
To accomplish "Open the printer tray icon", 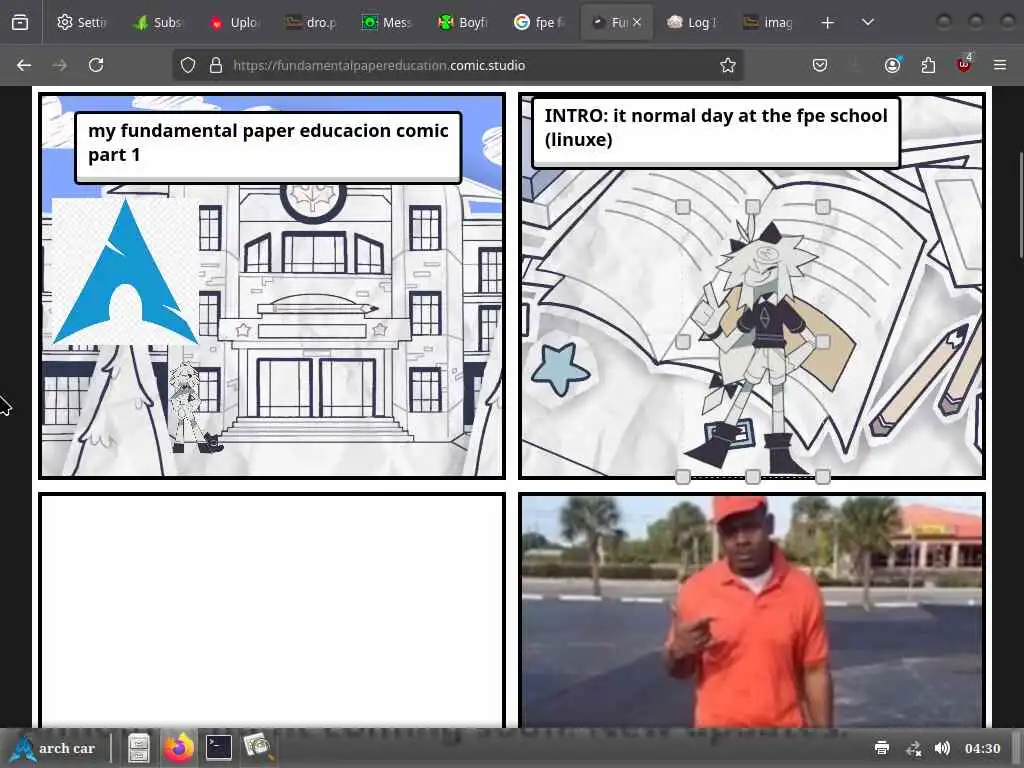I will pos(882,748).
